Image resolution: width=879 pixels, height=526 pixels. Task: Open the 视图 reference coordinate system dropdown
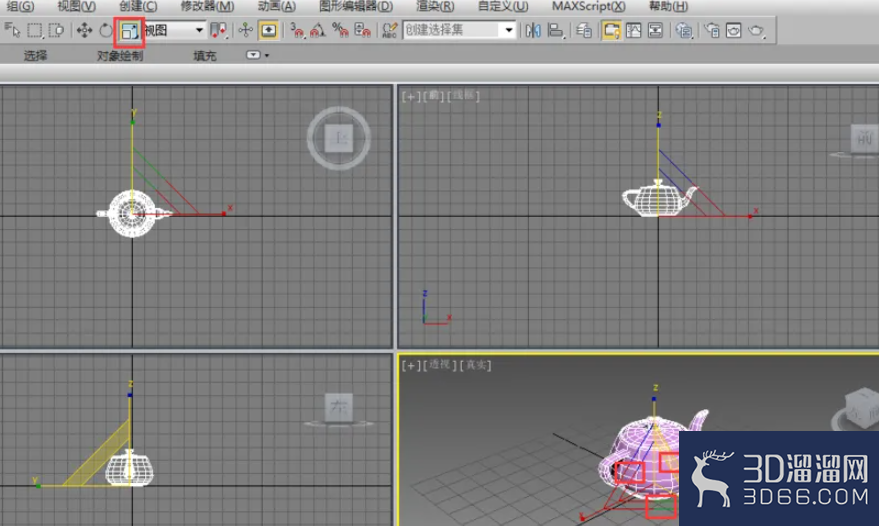[x=174, y=30]
